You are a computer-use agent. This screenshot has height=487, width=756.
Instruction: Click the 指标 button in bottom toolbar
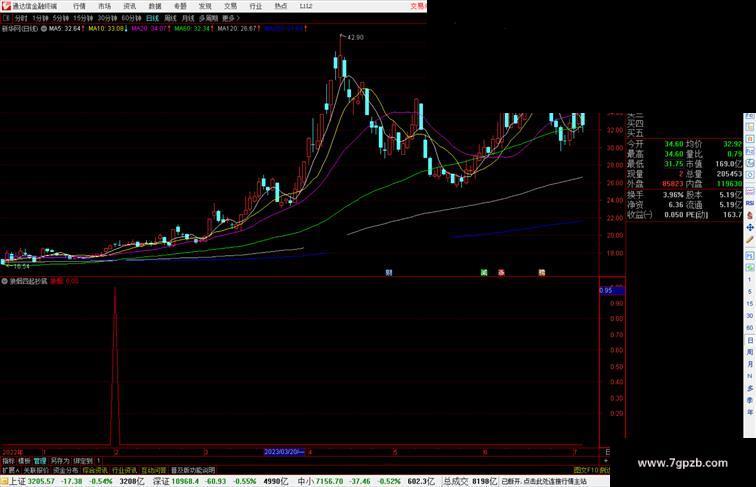(9, 461)
